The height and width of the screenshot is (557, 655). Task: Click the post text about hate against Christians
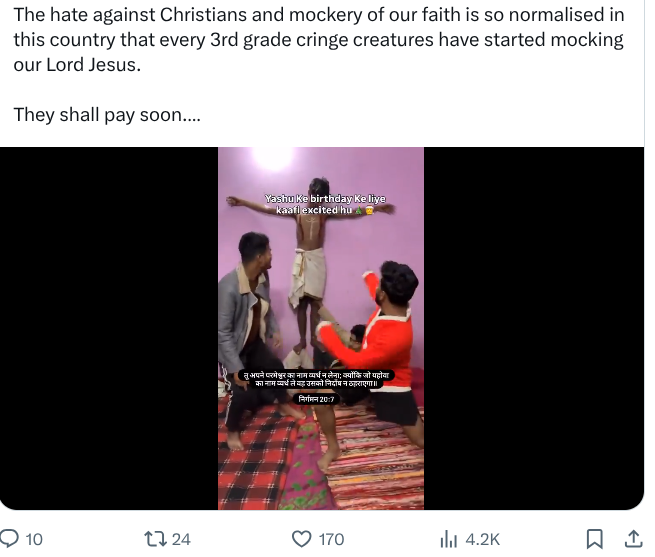[319, 40]
